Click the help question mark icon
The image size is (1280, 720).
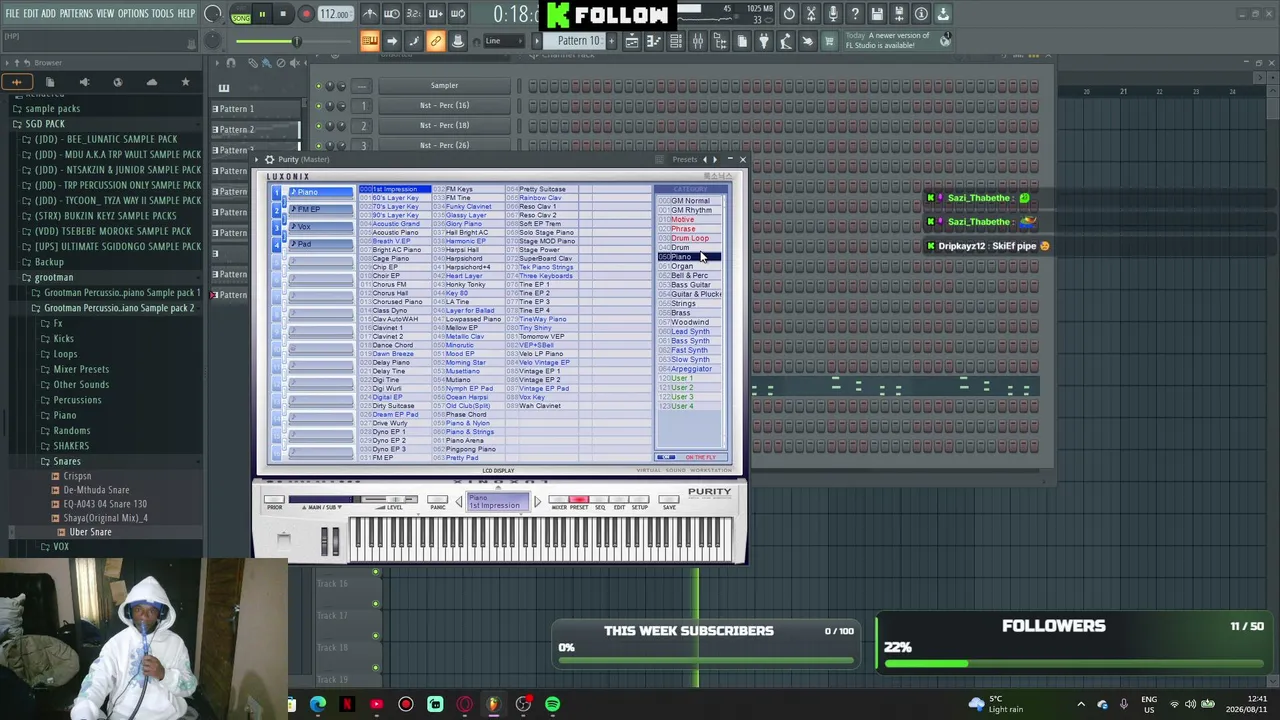click(855, 14)
